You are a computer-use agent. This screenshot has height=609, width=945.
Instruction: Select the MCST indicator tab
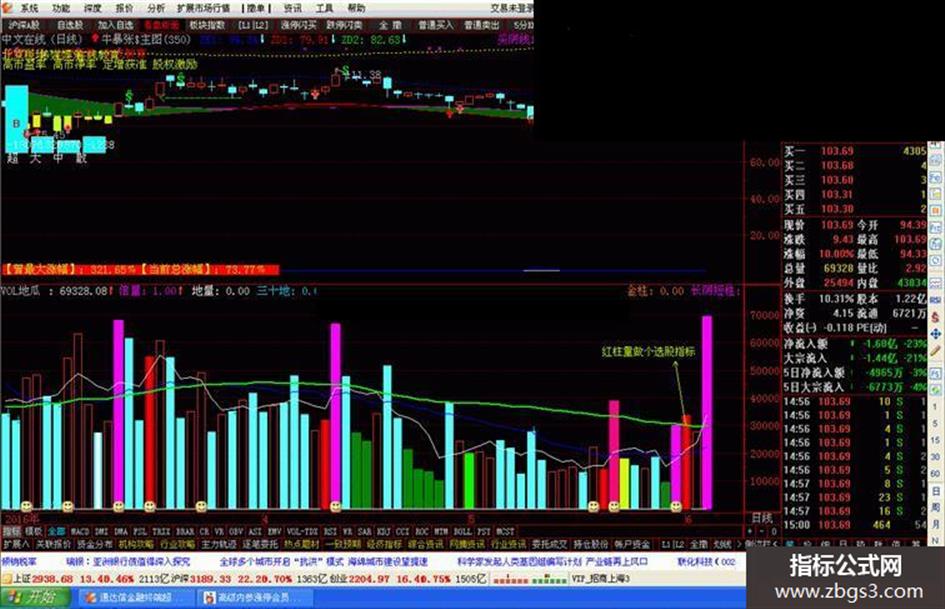click(x=505, y=531)
